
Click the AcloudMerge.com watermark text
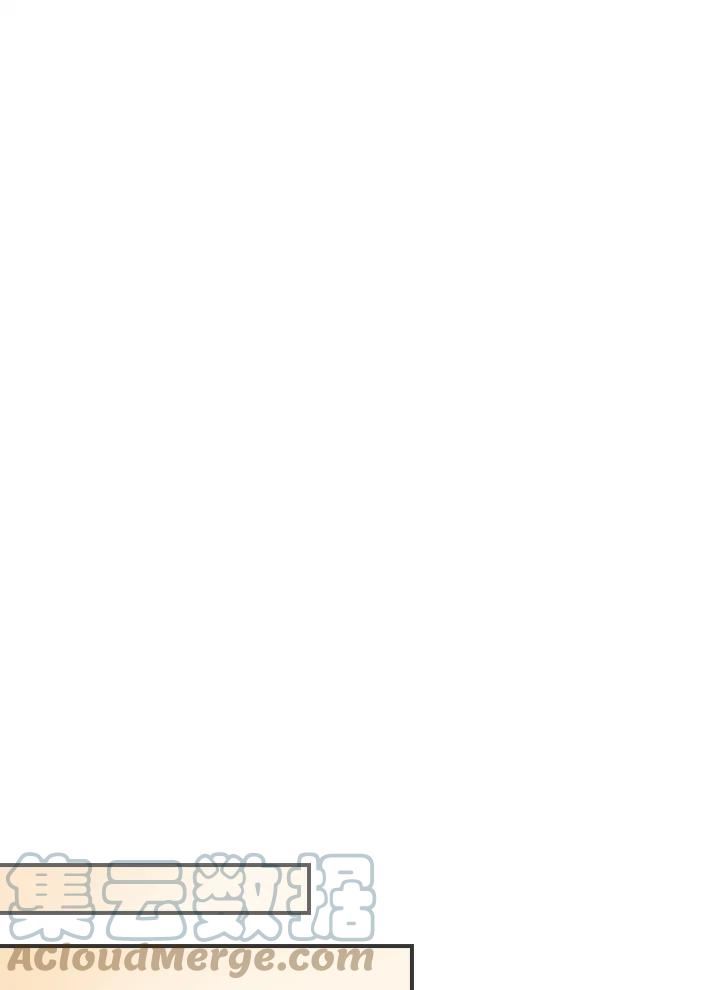tap(189, 960)
